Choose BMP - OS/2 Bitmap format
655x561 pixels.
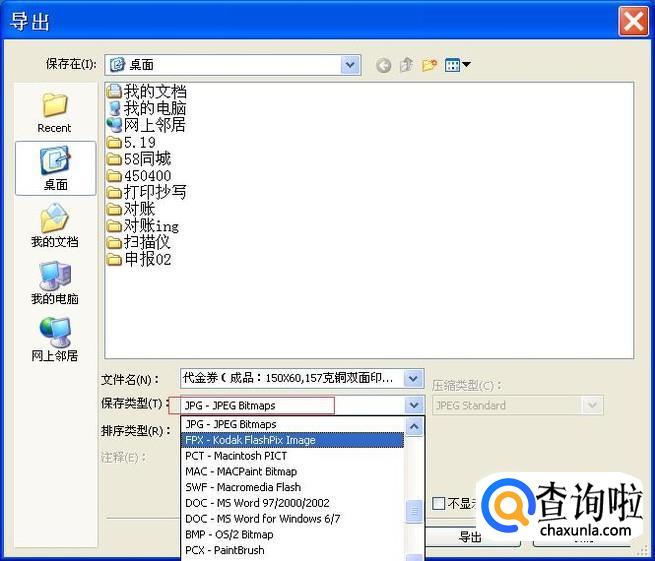pos(293,534)
